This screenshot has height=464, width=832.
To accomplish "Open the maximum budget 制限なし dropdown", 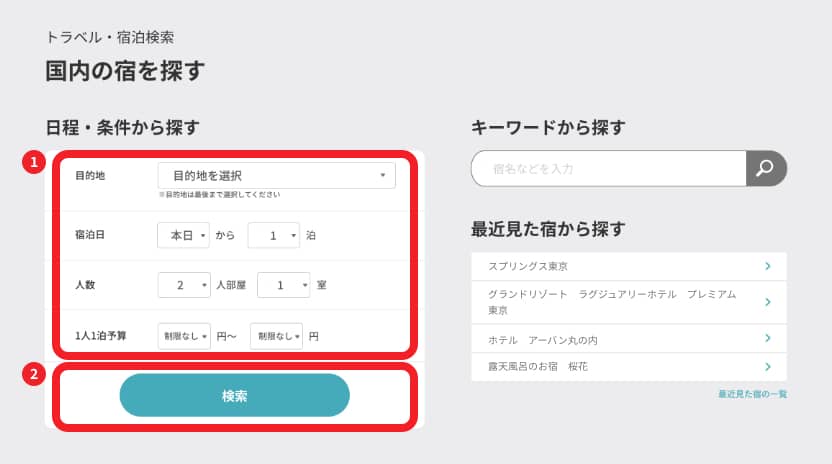I will [x=276, y=336].
